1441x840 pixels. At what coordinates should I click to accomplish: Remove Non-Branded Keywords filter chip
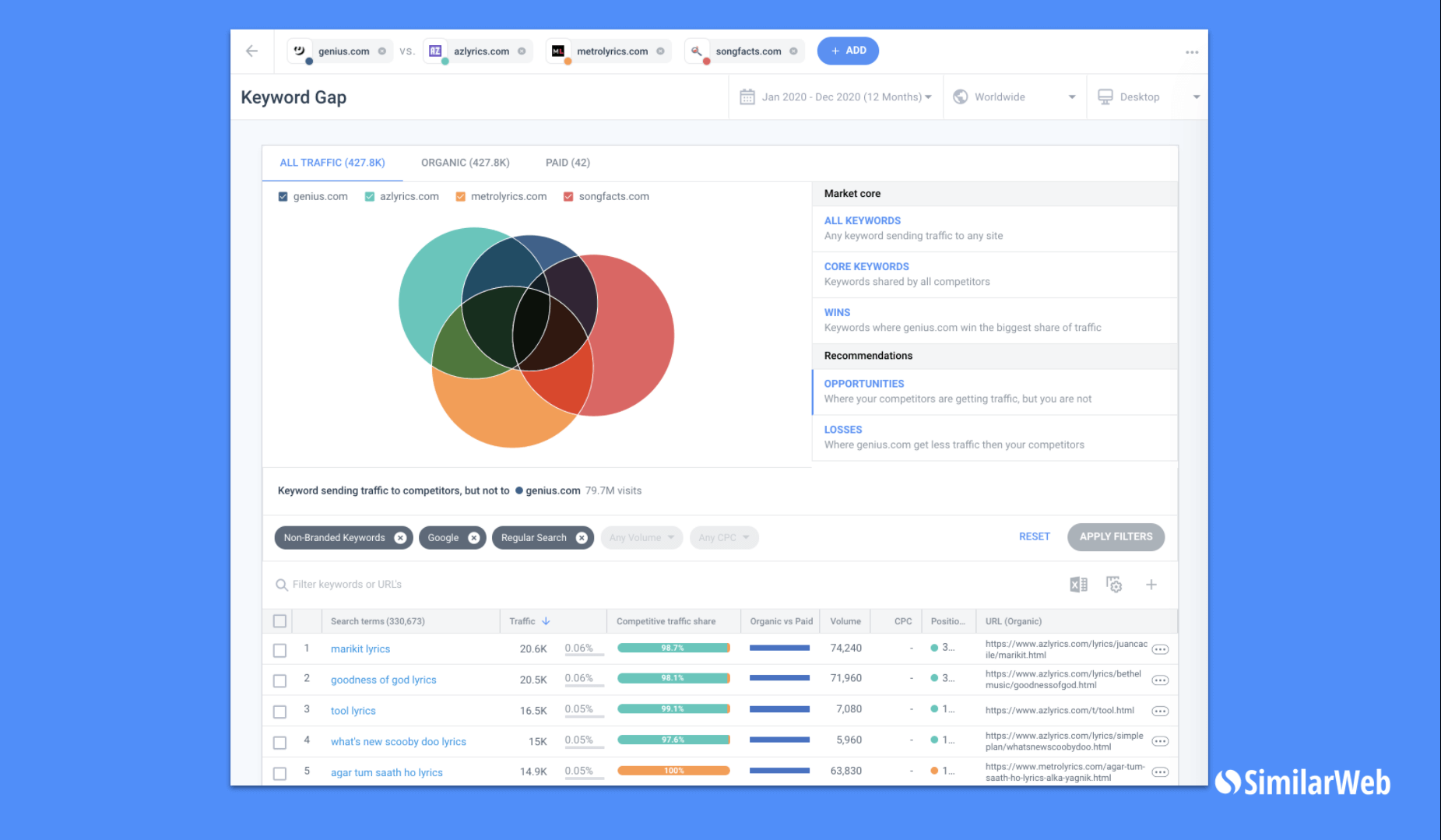[x=400, y=538]
